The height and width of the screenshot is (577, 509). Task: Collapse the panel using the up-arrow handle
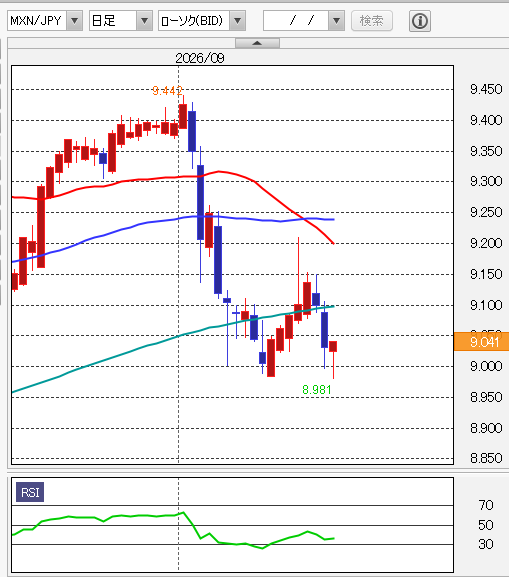pos(257,43)
